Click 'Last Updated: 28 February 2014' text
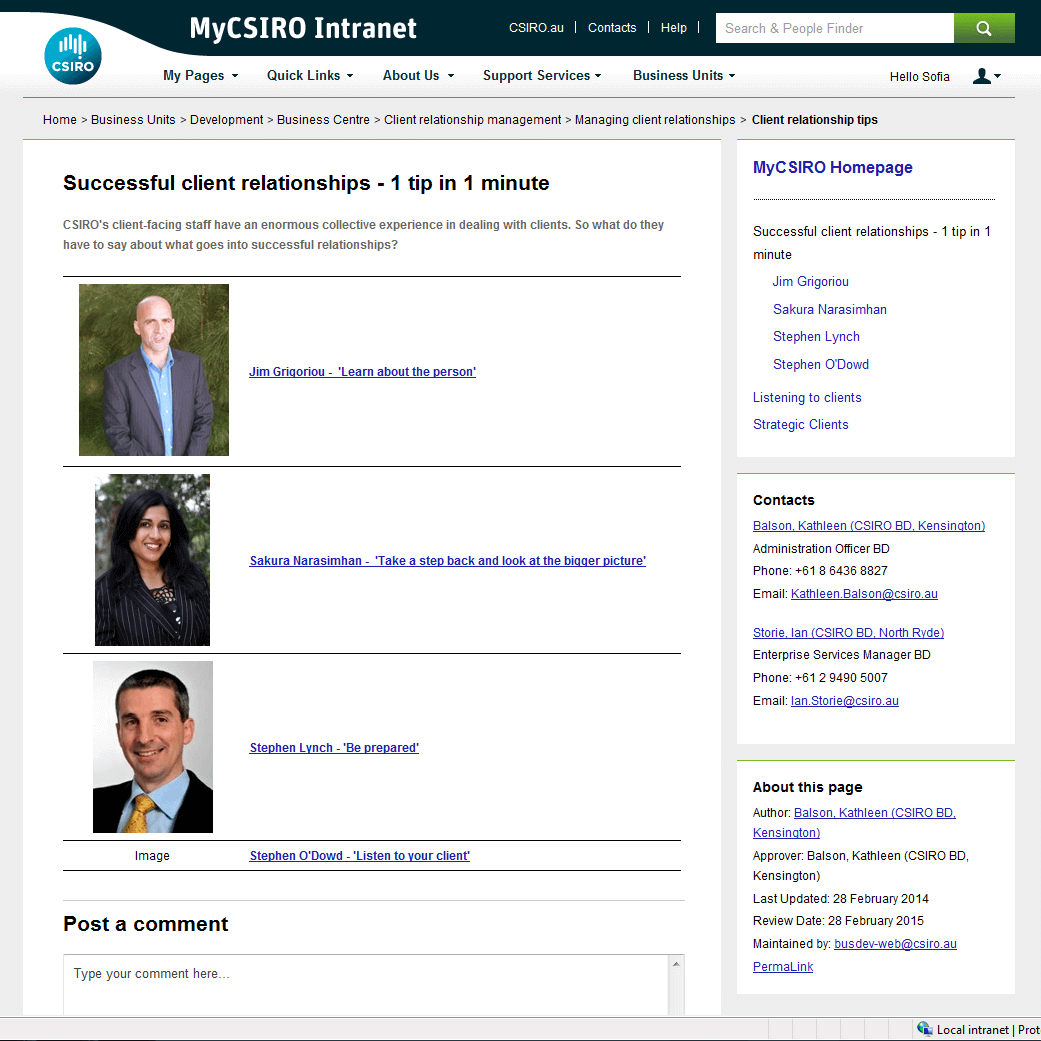This screenshot has width=1041, height=1041. pyautogui.click(x=841, y=899)
